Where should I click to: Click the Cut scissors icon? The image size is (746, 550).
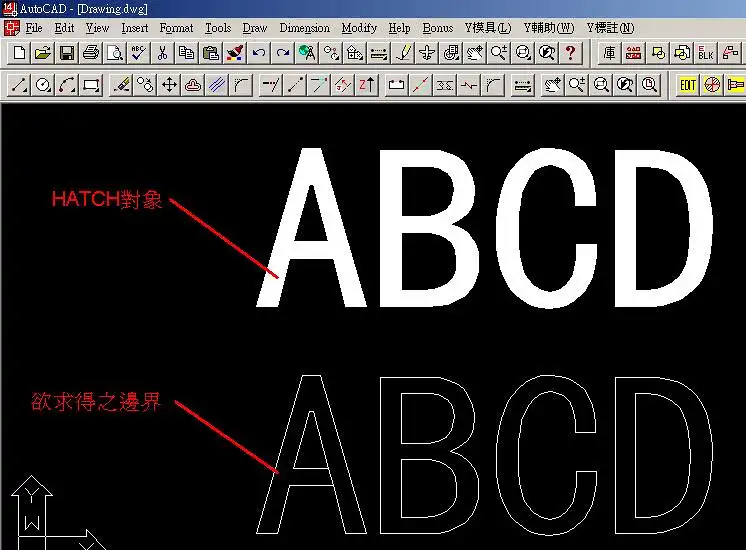coord(162,52)
